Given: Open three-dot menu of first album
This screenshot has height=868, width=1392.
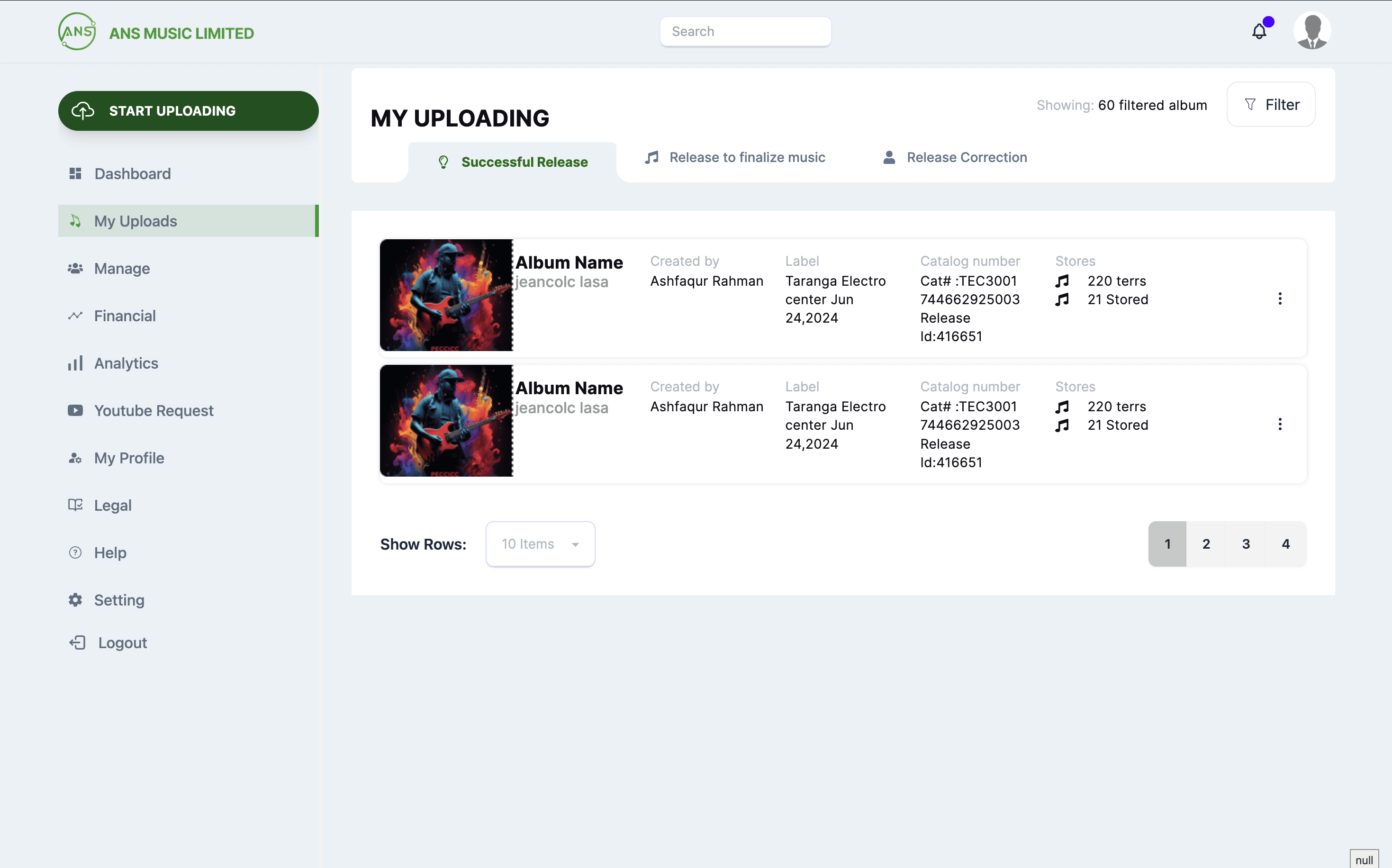Looking at the screenshot, I should (x=1280, y=298).
